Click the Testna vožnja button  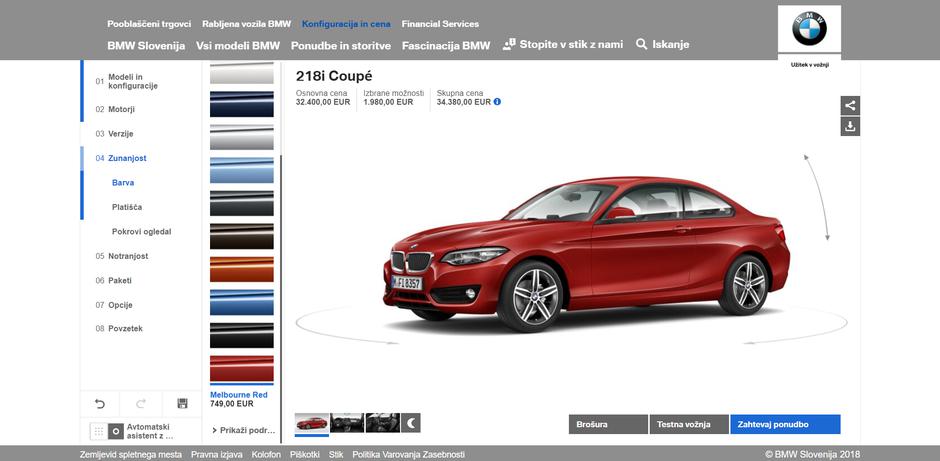[x=689, y=424]
